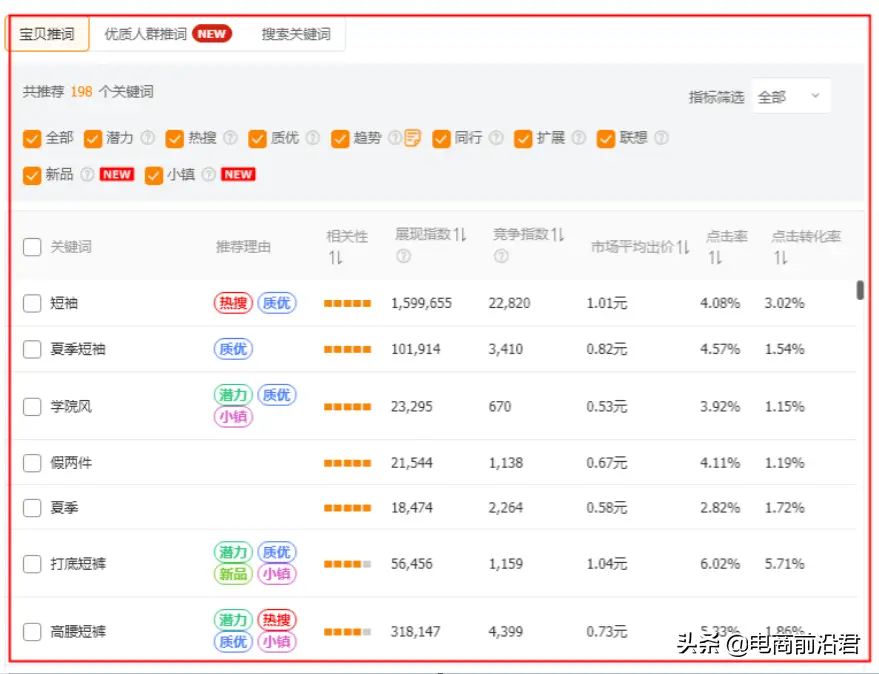Sort the 相关性 column
Image resolution: width=879 pixels, height=674 pixels.
pyautogui.click(x=335, y=258)
